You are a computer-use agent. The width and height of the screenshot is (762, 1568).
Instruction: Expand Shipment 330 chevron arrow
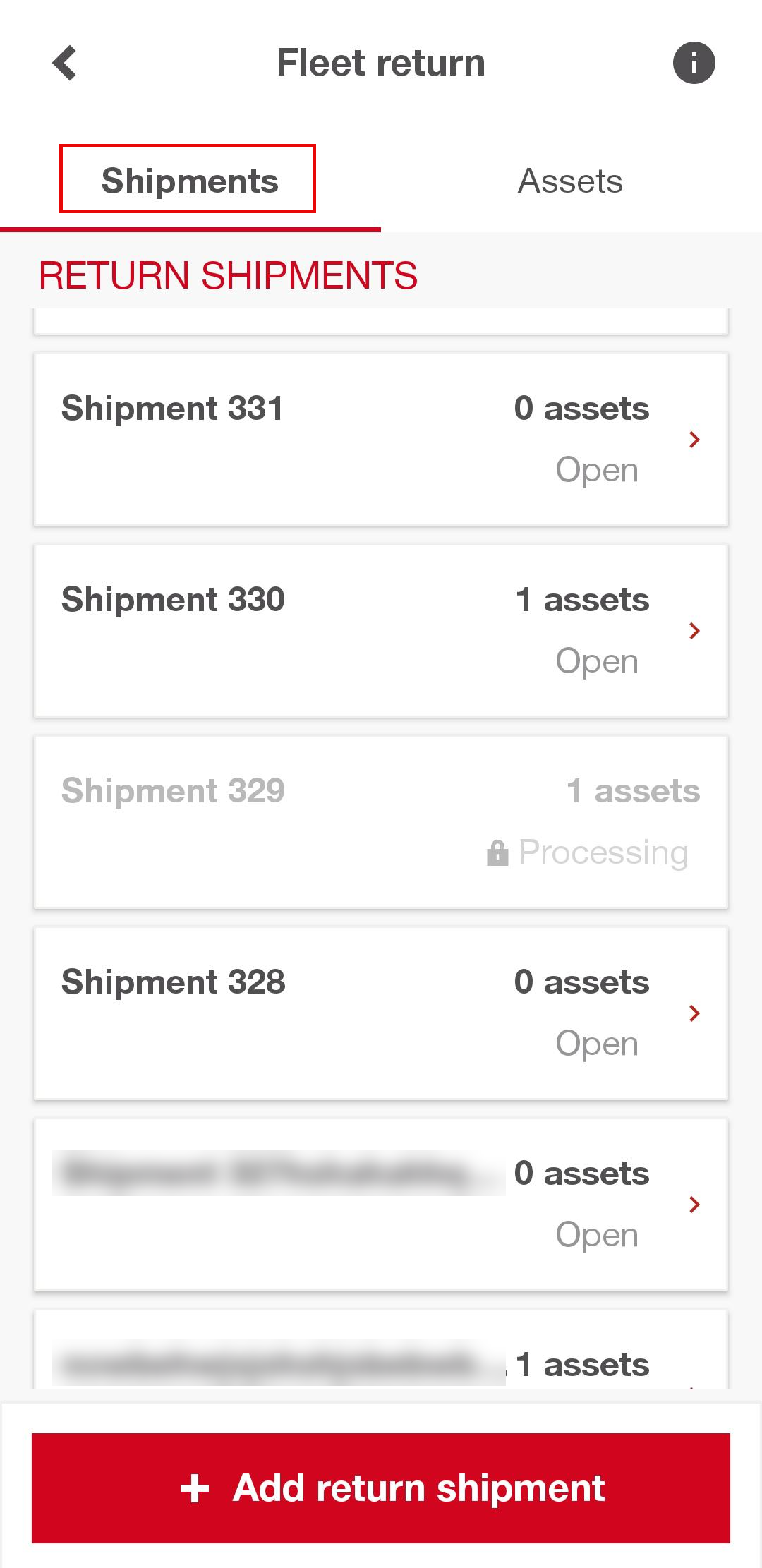pyautogui.click(x=694, y=631)
